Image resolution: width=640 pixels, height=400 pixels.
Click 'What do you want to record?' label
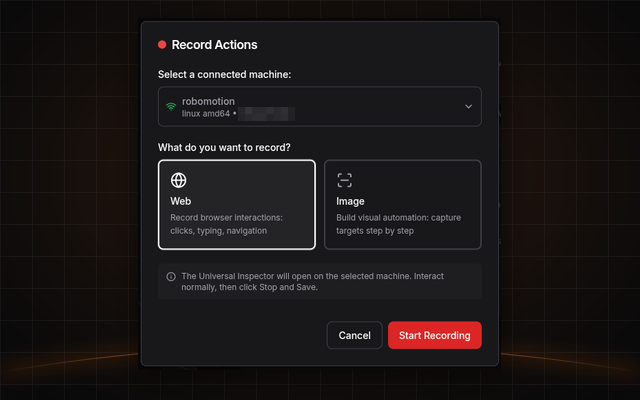tap(224, 147)
